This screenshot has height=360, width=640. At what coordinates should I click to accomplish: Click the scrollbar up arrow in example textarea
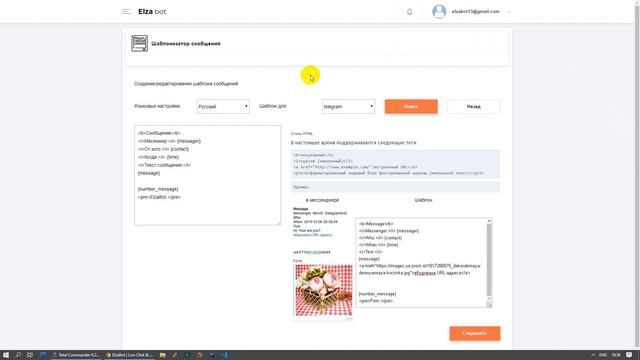pyautogui.click(x=489, y=221)
